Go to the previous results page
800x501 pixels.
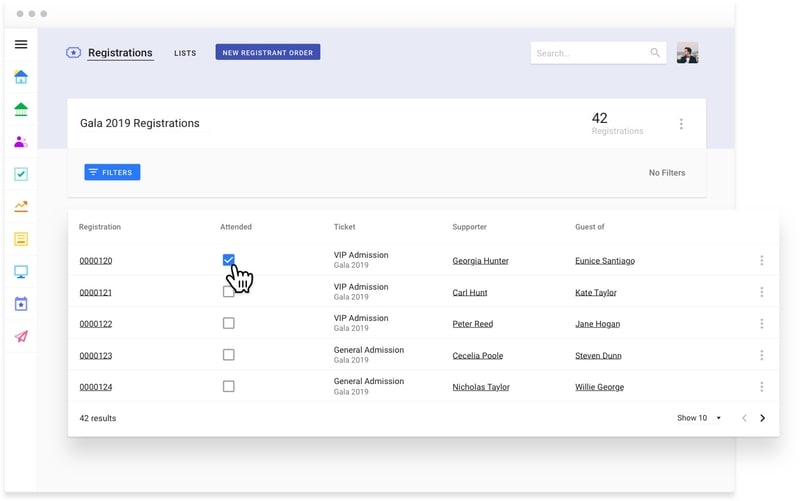click(x=744, y=418)
